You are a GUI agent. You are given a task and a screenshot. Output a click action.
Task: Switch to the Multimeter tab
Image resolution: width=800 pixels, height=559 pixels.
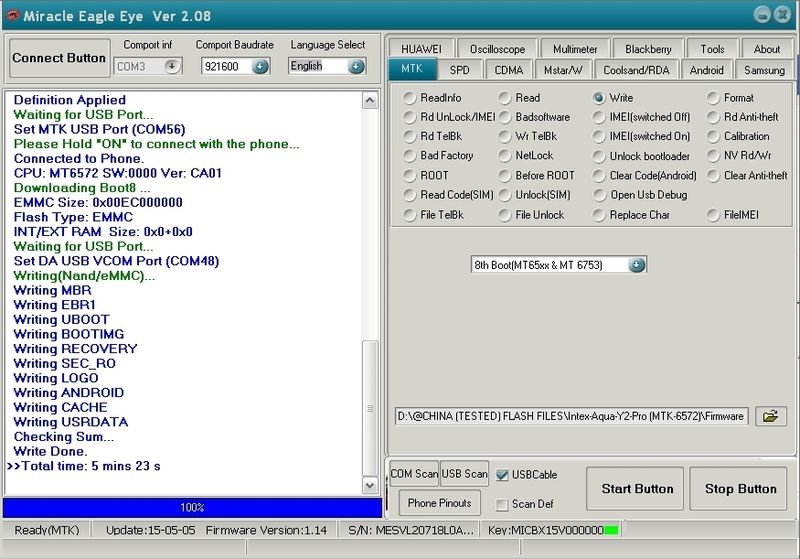[574, 49]
